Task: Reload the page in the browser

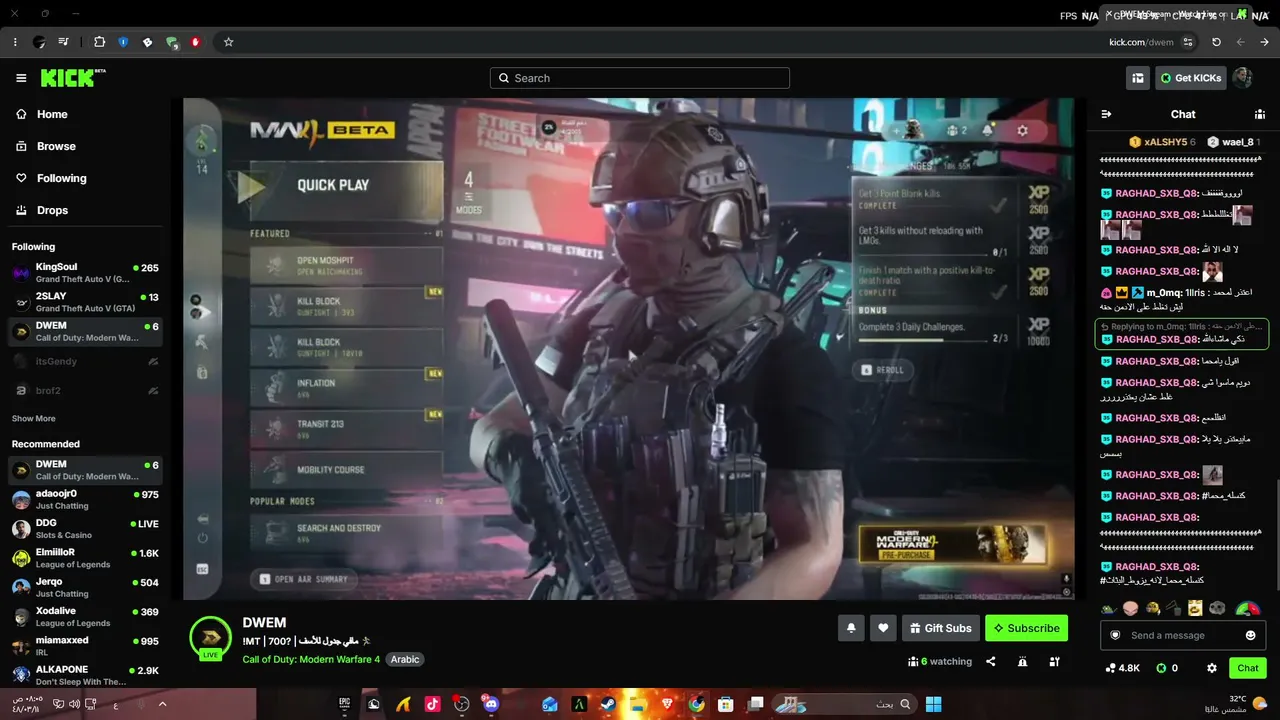Action: coord(1216,42)
